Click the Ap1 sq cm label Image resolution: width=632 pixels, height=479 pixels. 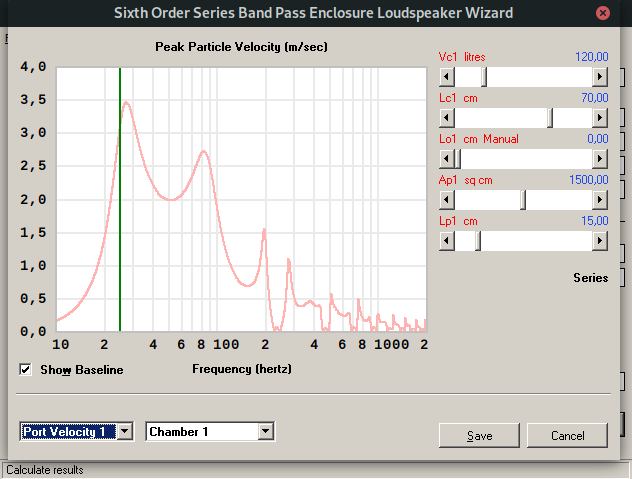click(466, 180)
